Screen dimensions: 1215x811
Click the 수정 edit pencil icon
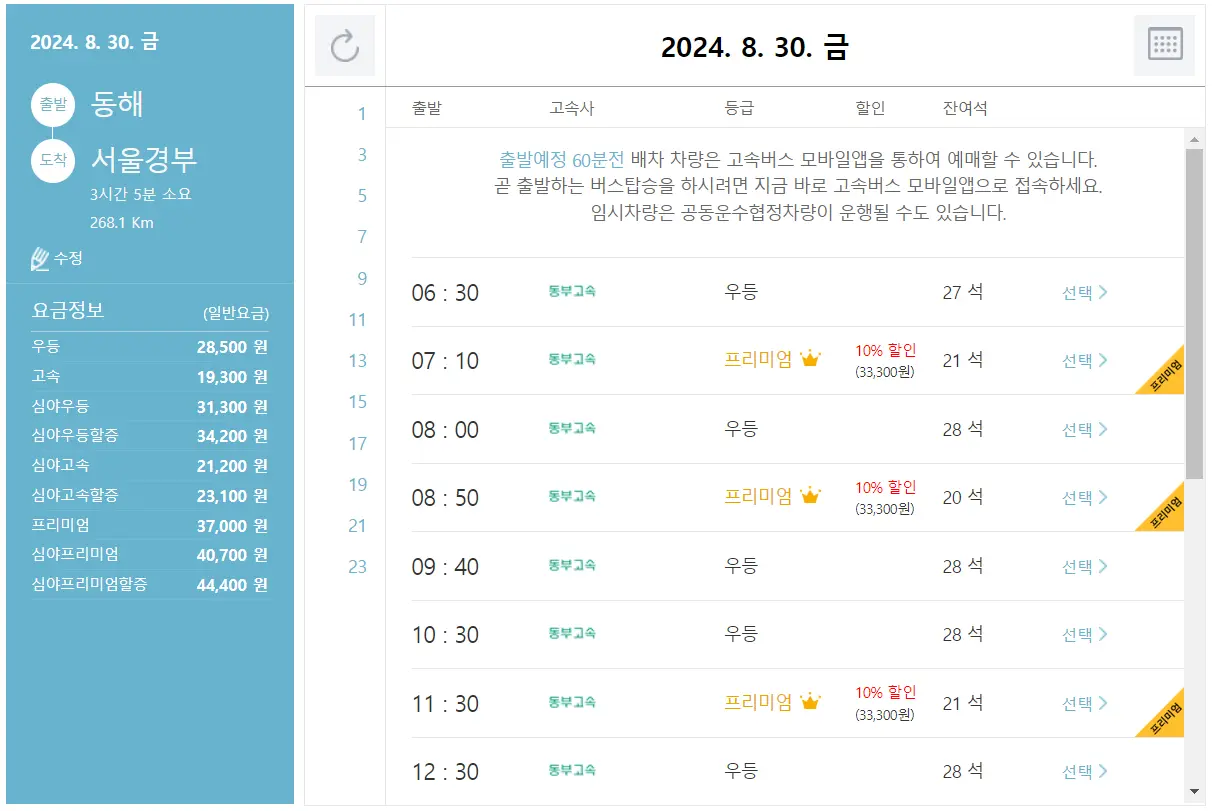(39, 258)
